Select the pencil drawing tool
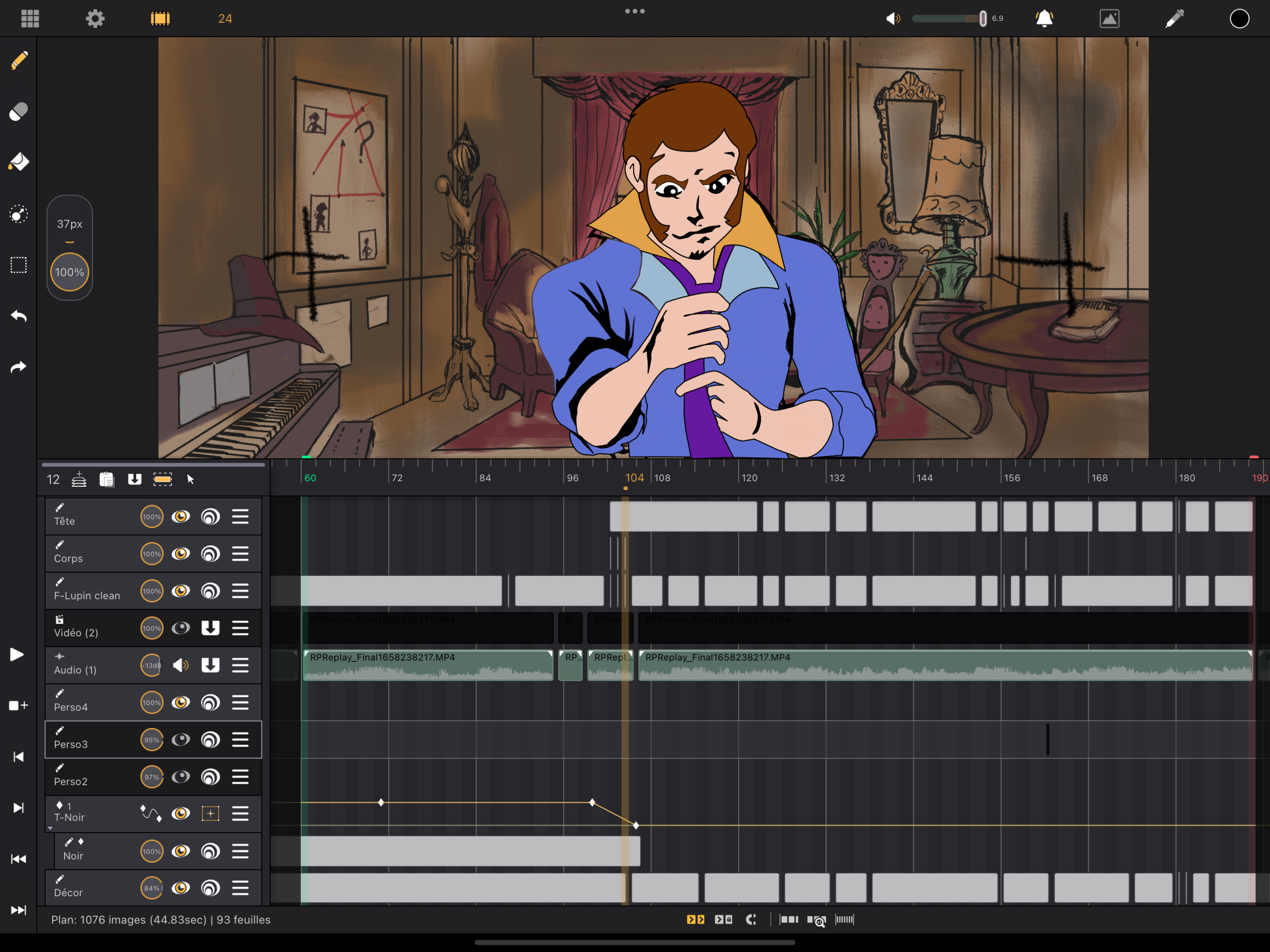The width and height of the screenshot is (1270, 952). [x=18, y=60]
